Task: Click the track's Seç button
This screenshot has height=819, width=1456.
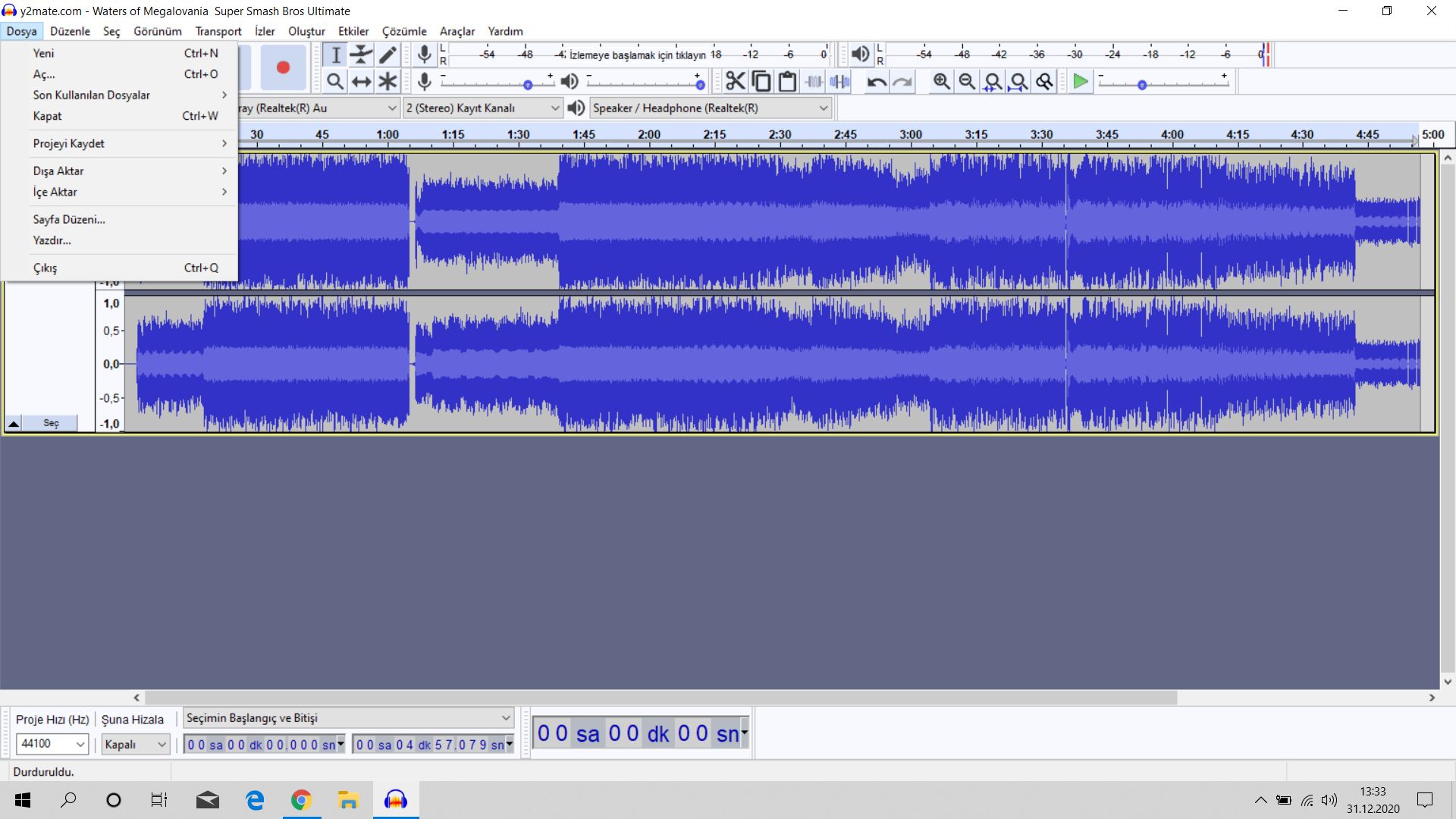Action: click(x=51, y=423)
